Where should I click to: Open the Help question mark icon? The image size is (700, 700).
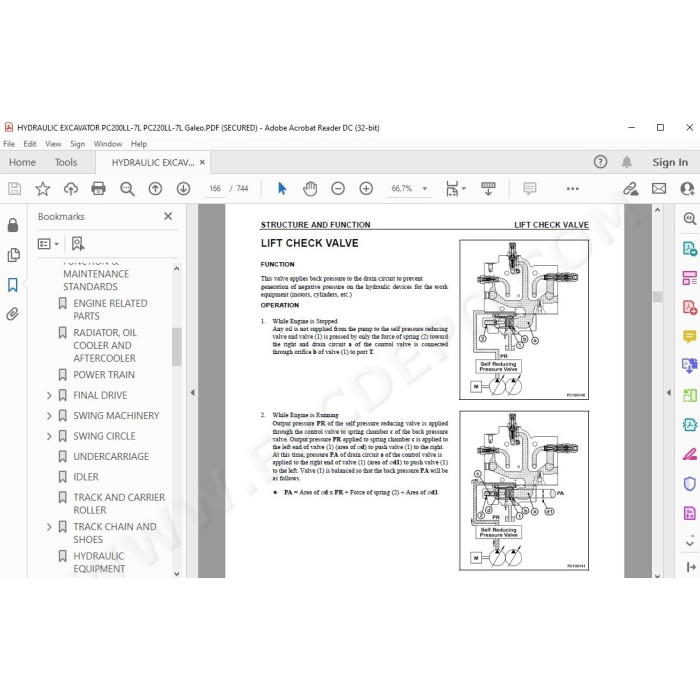(x=600, y=162)
